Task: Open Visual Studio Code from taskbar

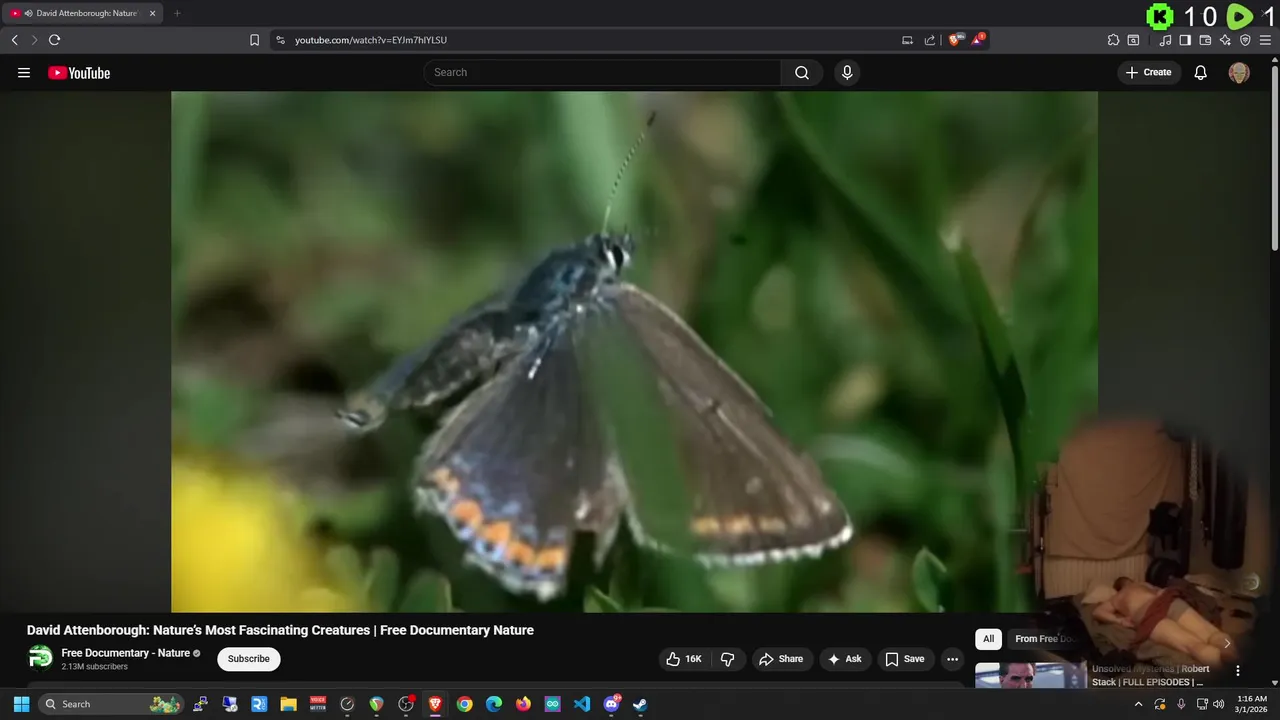Action: pyautogui.click(x=582, y=704)
